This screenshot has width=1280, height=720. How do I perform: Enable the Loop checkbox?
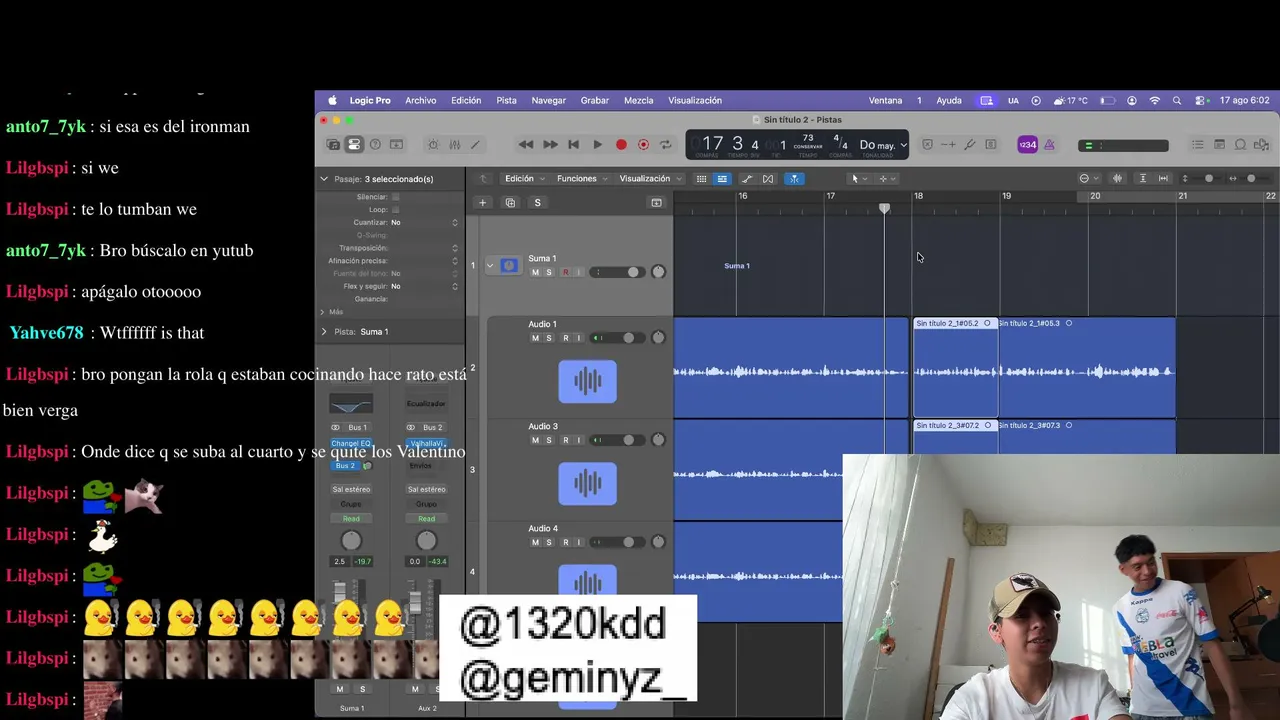(396, 210)
